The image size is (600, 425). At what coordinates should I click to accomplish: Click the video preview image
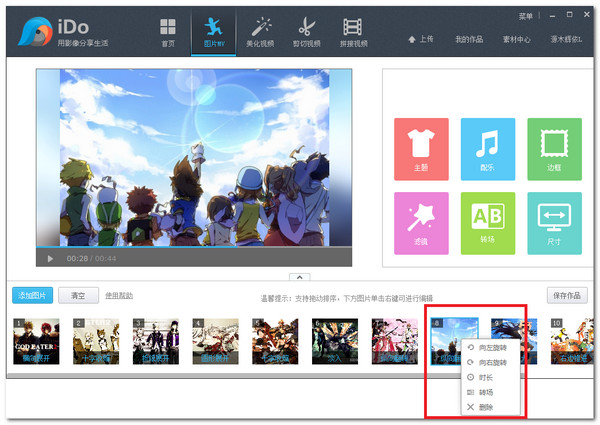[x=194, y=157]
